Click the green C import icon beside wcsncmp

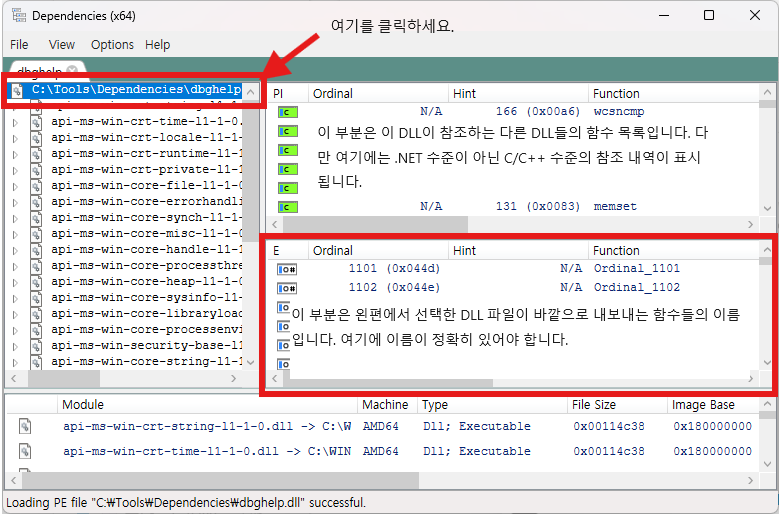click(x=288, y=112)
